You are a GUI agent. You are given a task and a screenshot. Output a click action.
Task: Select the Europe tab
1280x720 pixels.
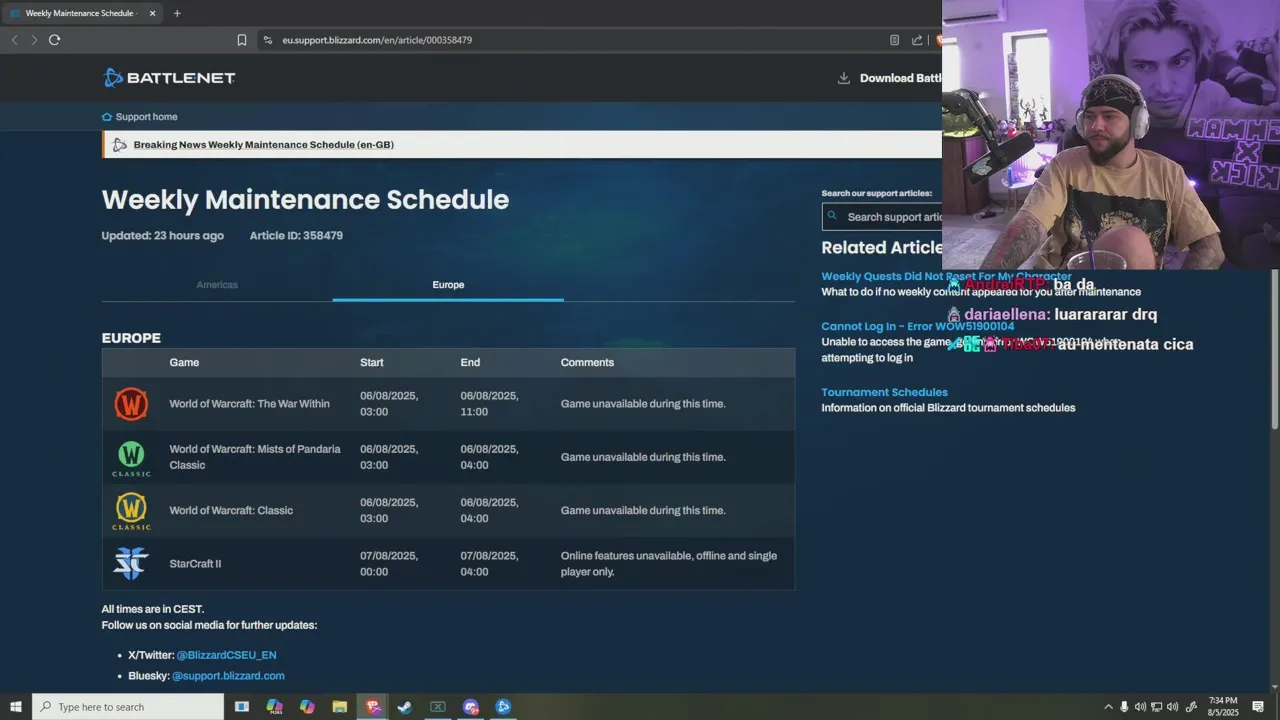[x=448, y=285]
